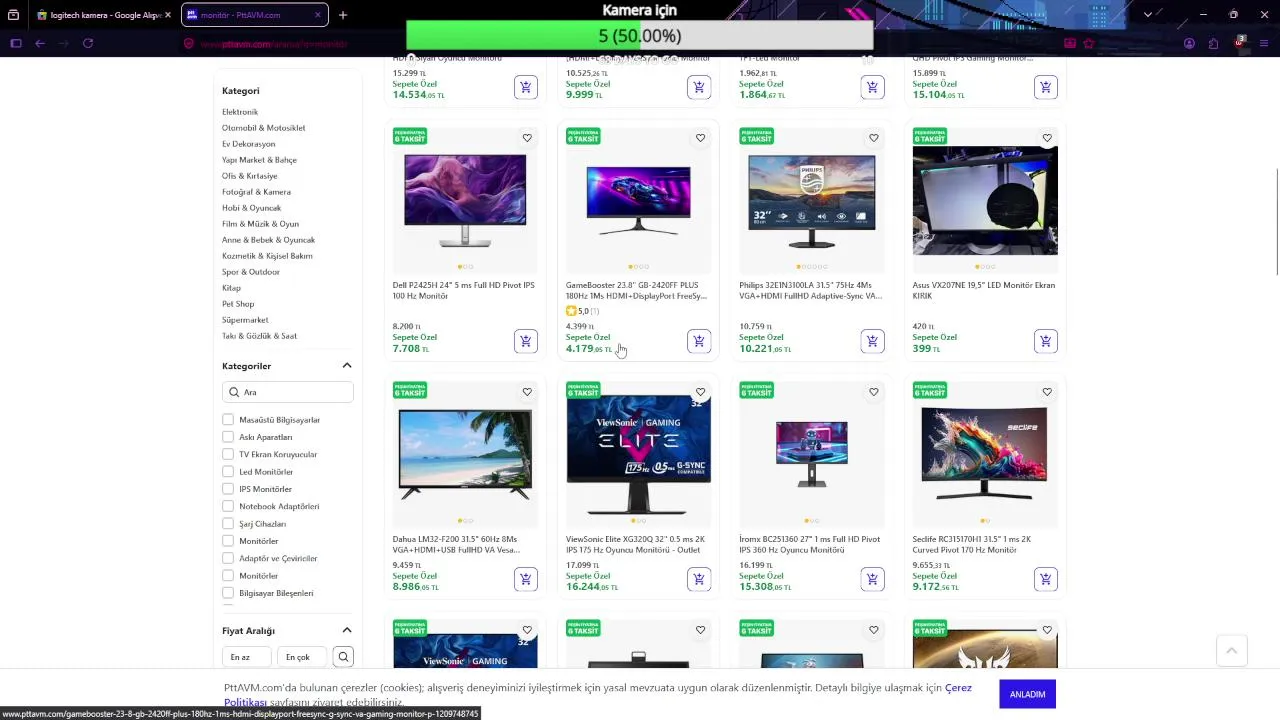Open the Asus VX207NE 19,5" product title

point(984,291)
